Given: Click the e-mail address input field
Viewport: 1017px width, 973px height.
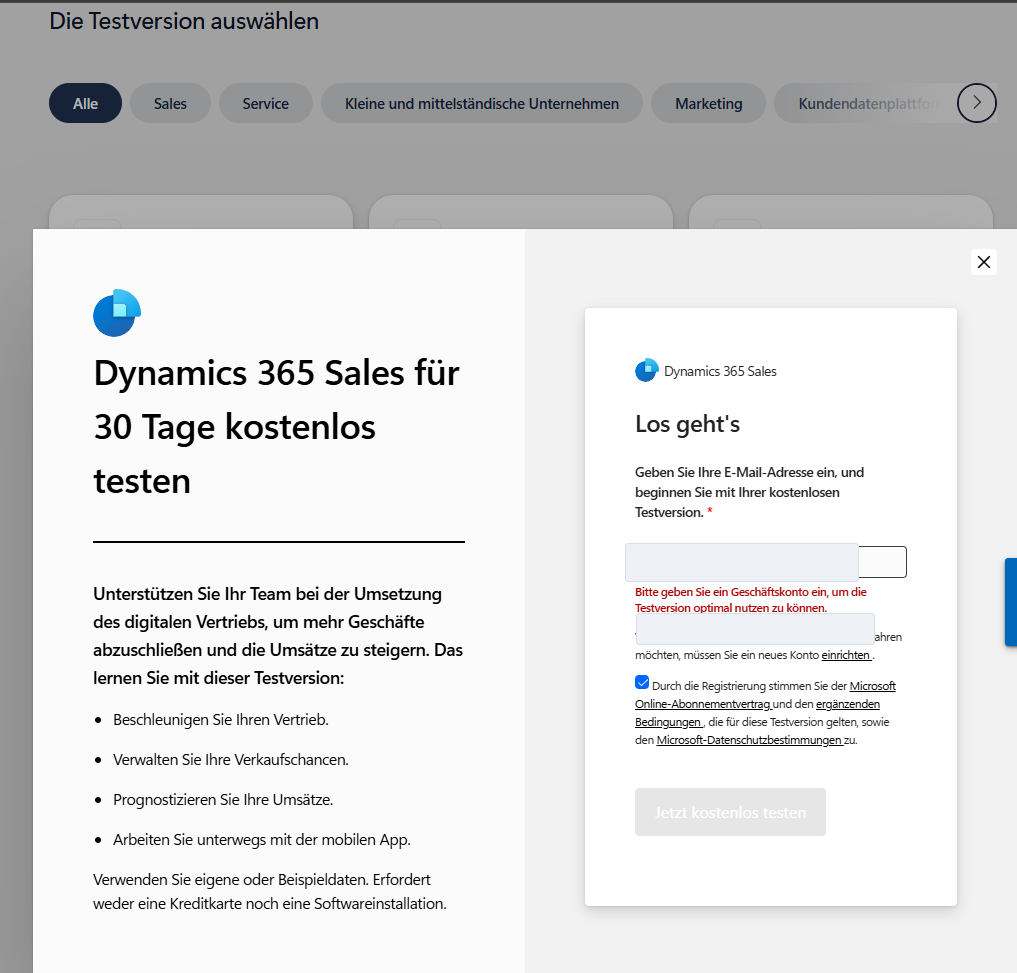Looking at the screenshot, I should pos(765,562).
